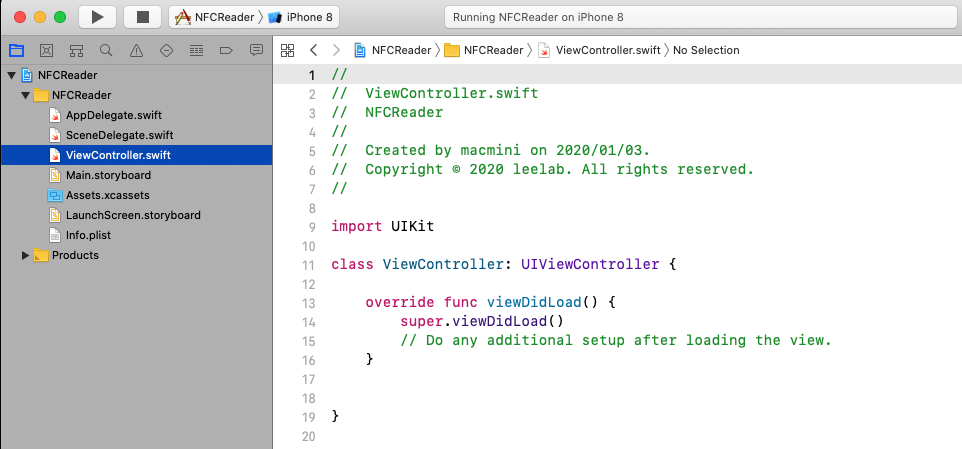Open the Find navigator magnifier icon

click(106, 50)
